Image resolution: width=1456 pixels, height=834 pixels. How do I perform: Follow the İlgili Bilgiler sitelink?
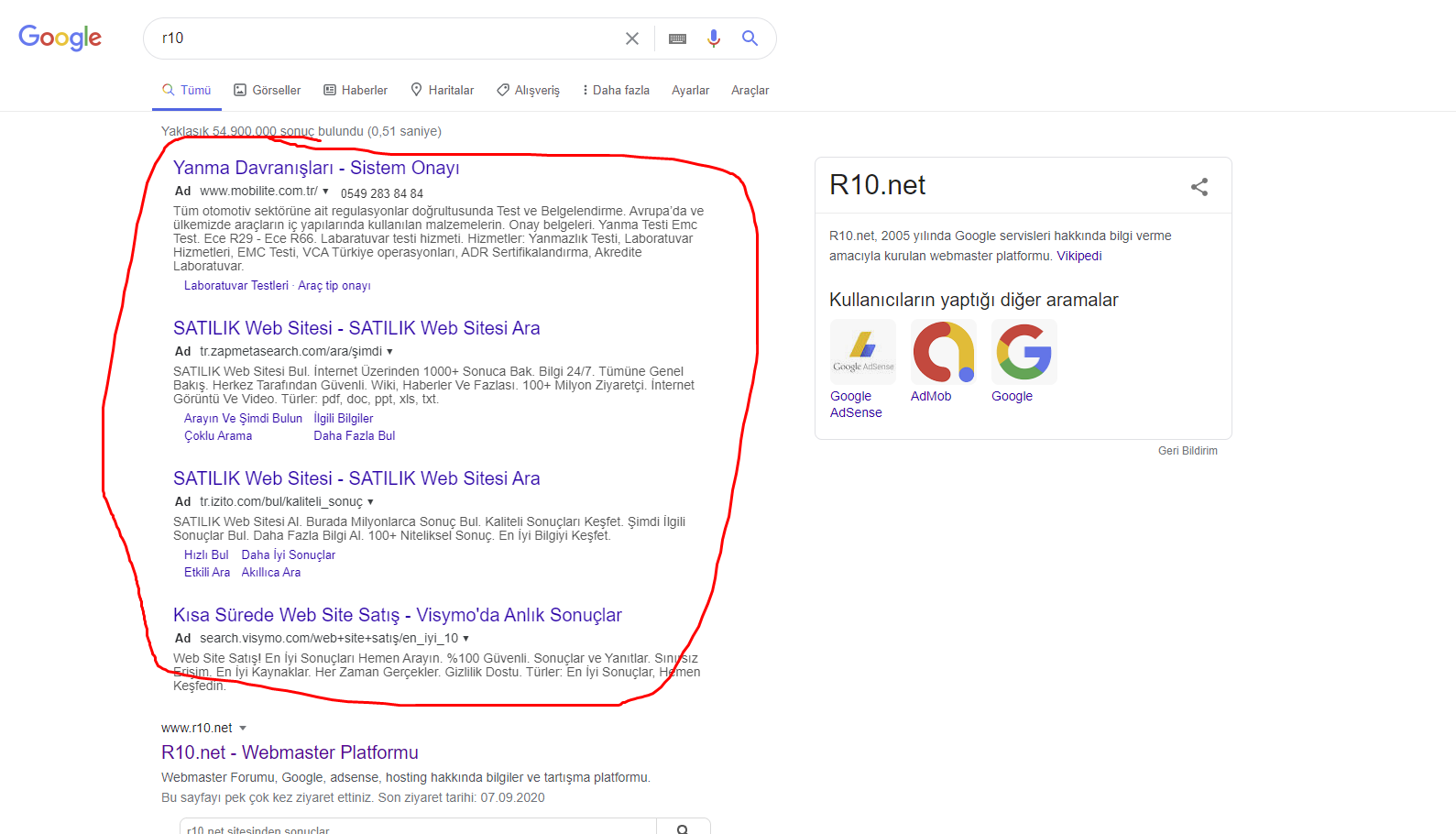tap(344, 419)
